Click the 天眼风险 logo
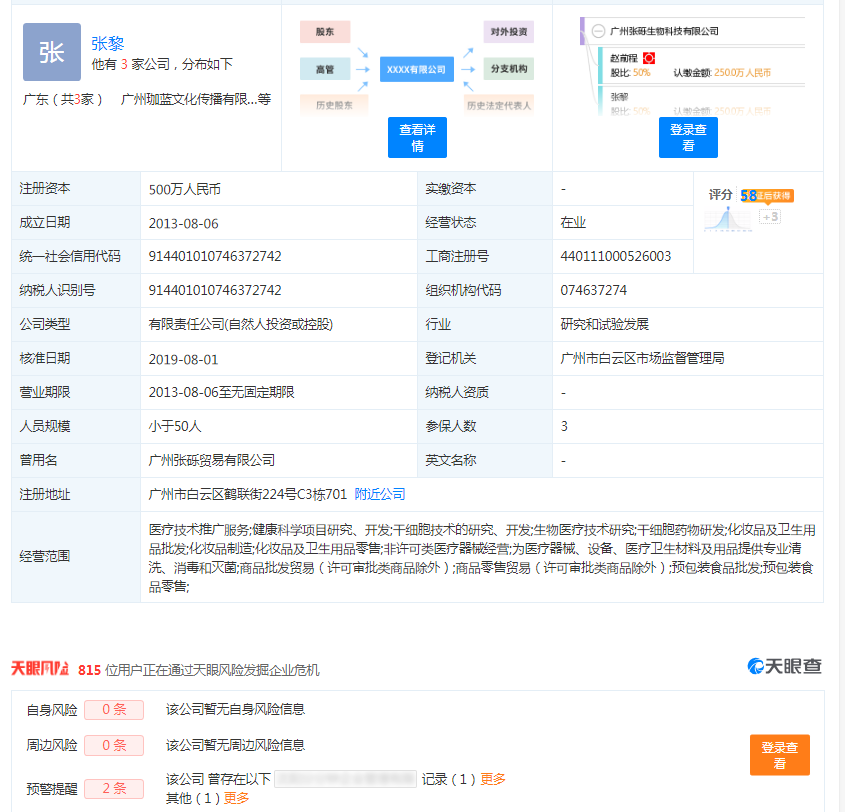The width and height of the screenshot is (845, 812). (x=40, y=668)
